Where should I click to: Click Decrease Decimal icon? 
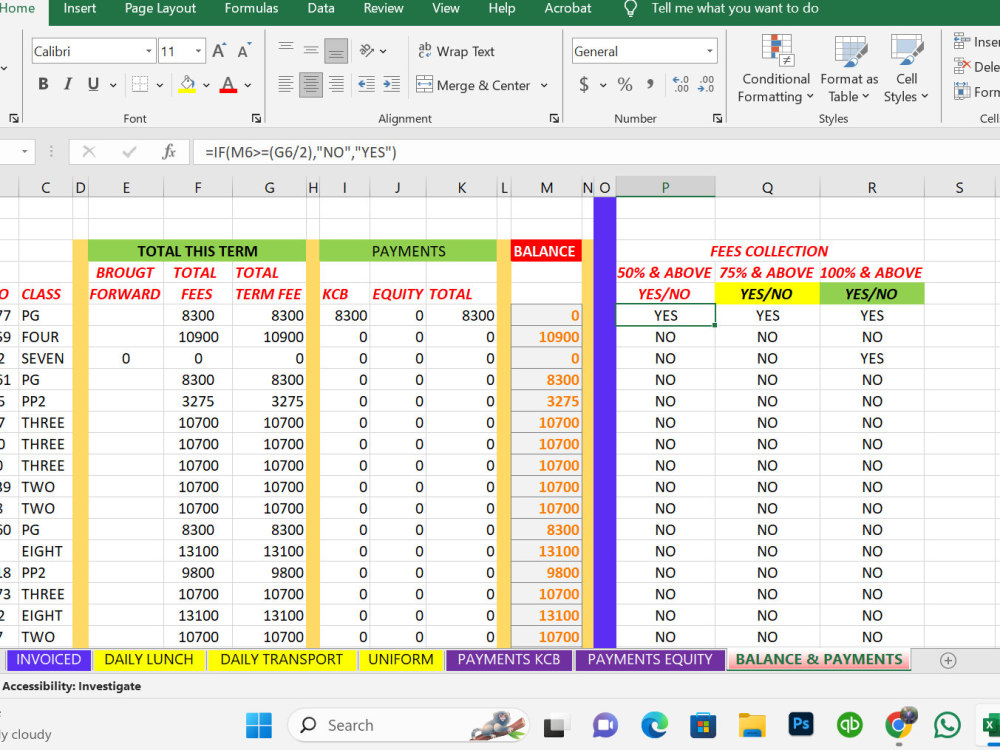705,84
